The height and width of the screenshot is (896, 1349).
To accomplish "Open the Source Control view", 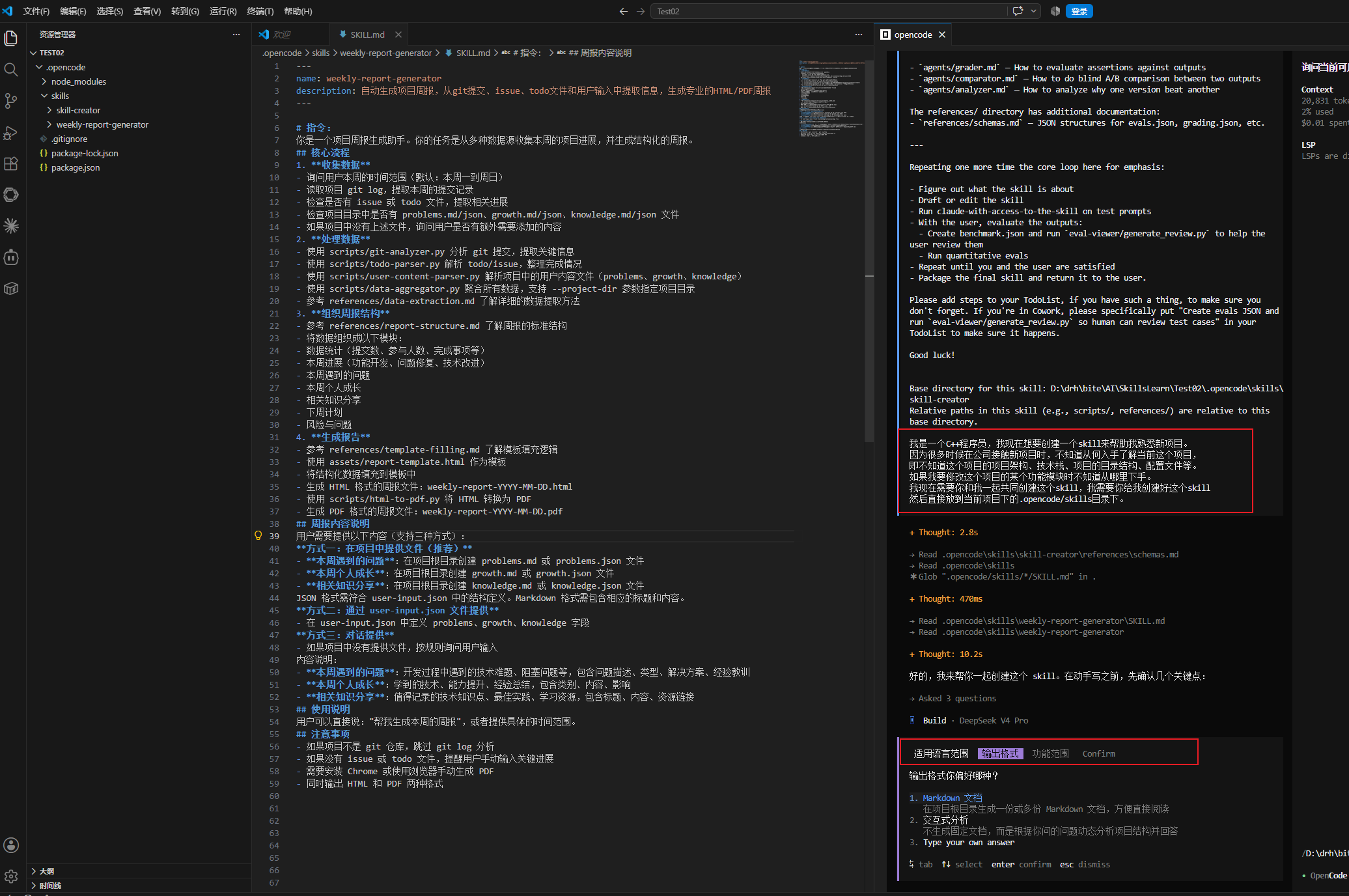I will click(x=11, y=101).
